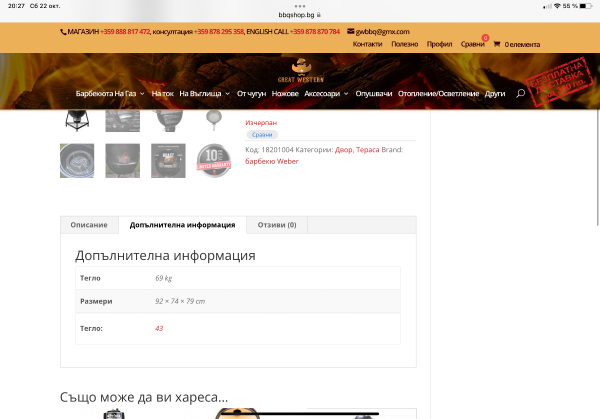This screenshot has height=419, width=600.
Task: Open the pan-shaped product thumbnail
Action: (214, 121)
